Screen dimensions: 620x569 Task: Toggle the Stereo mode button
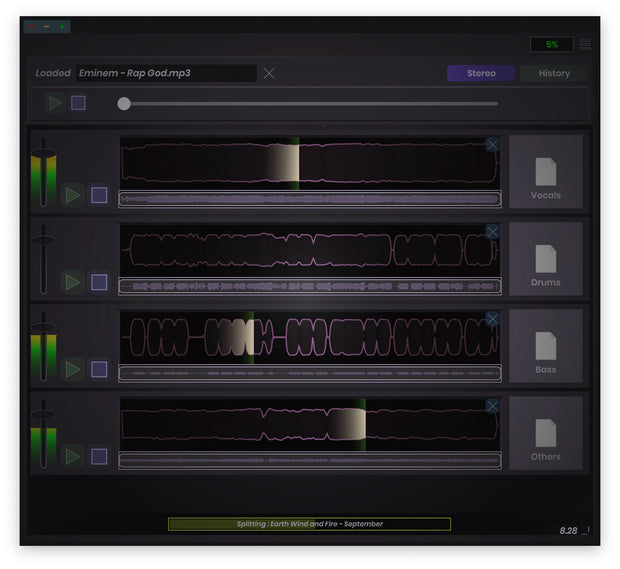[481, 73]
